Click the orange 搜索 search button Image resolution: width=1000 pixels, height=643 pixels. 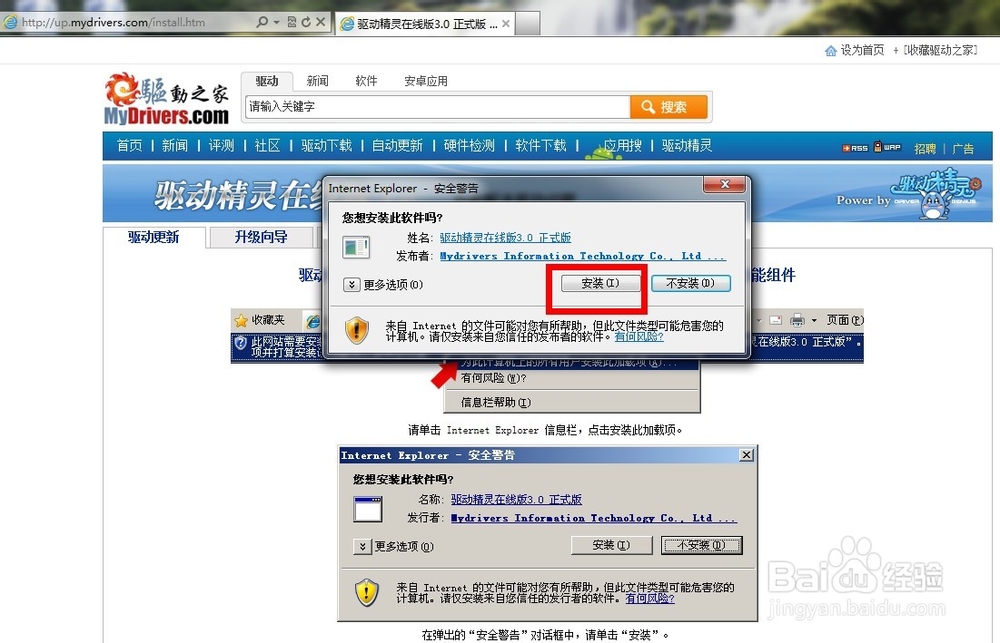668,107
